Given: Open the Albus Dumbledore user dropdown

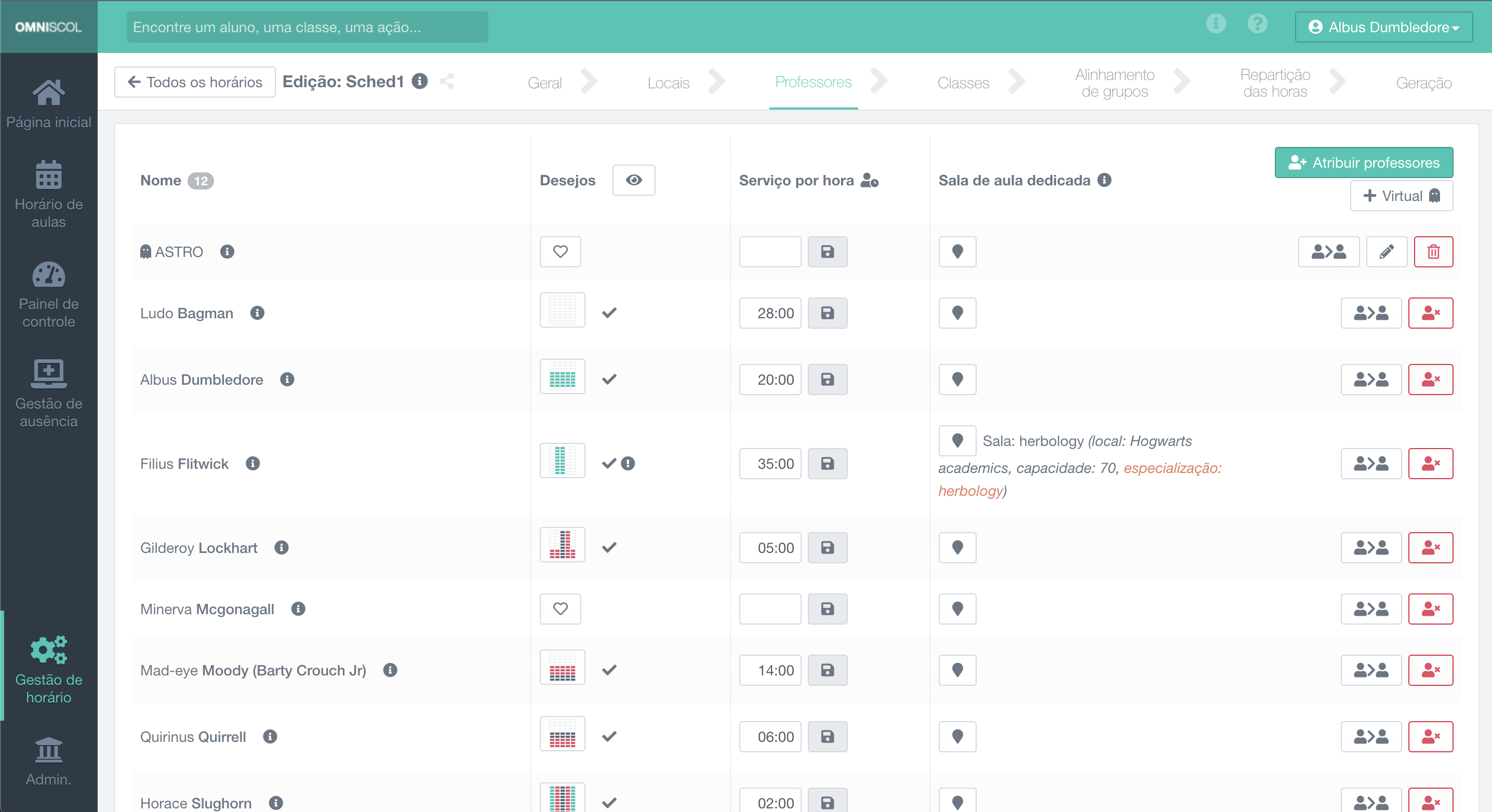Looking at the screenshot, I should pyautogui.click(x=1383, y=27).
